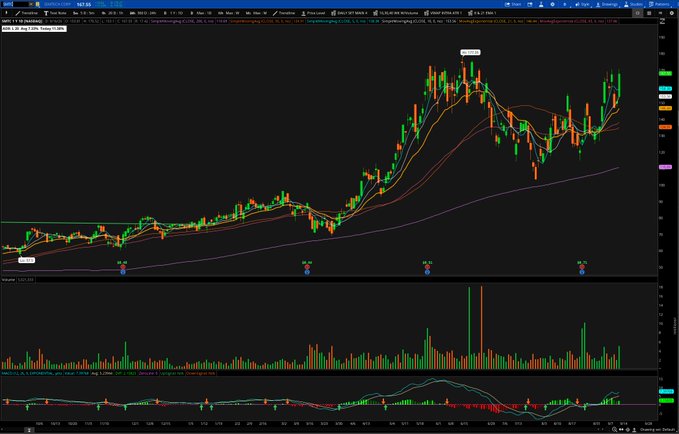Viewport: 679px width, 434px height.
Task: Switch to the Max : W timeframe
Action: tap(229, 13)
